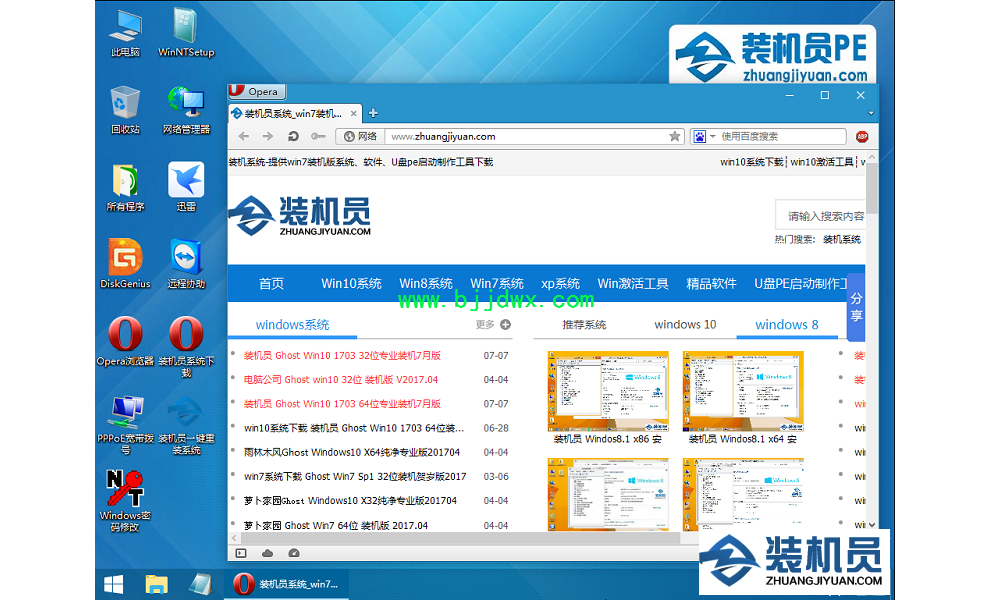Open Win激活工具 in navigation bar
This screenshot has width=990, height=600.
click(633, 283)
